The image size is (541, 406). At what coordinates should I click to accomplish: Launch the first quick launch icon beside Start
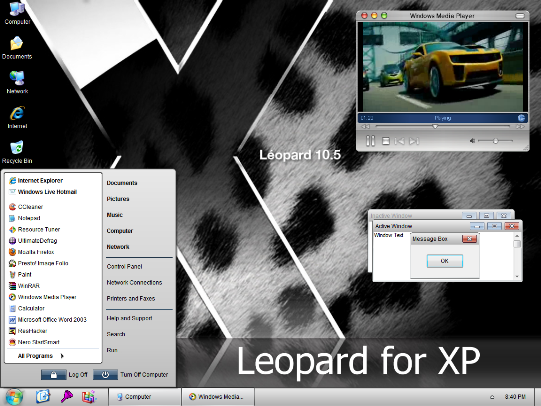[43, 397]
